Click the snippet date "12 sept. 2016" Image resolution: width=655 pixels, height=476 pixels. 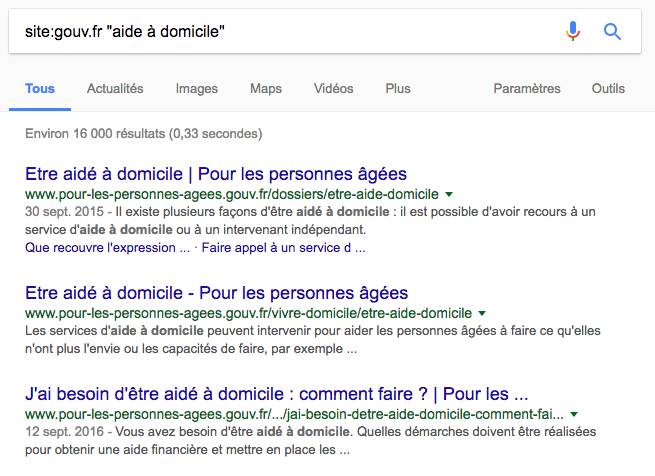click(x=64, y=432)
